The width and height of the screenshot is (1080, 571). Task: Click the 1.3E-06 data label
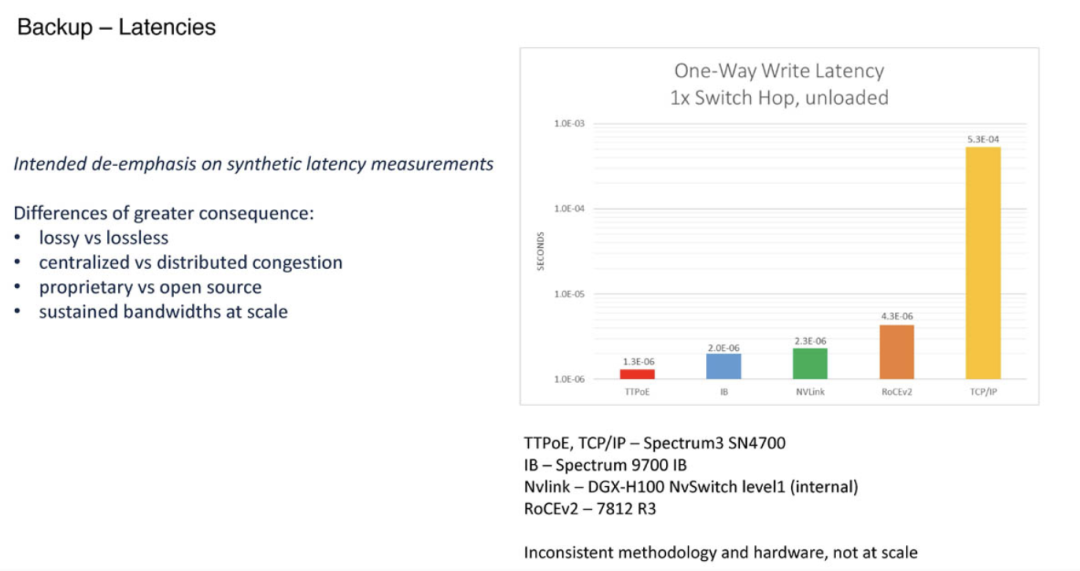point(637,361)
